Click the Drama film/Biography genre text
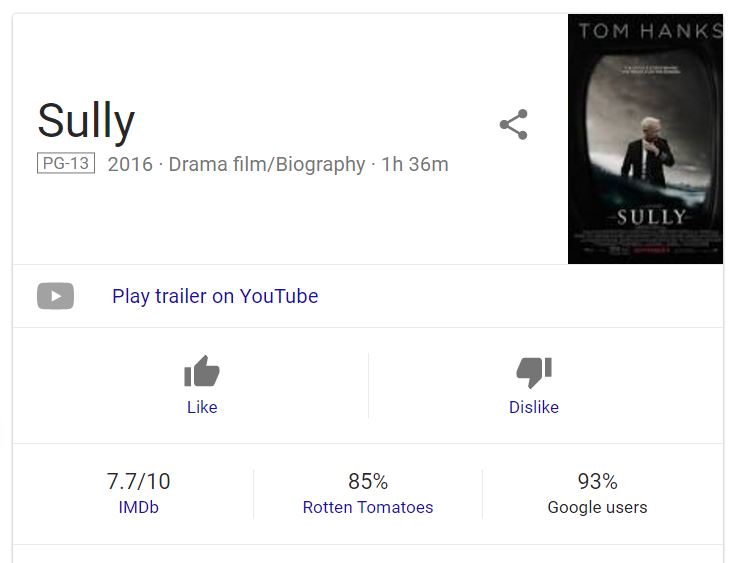This screenshot has height=563, width=739. click(267, 164)
